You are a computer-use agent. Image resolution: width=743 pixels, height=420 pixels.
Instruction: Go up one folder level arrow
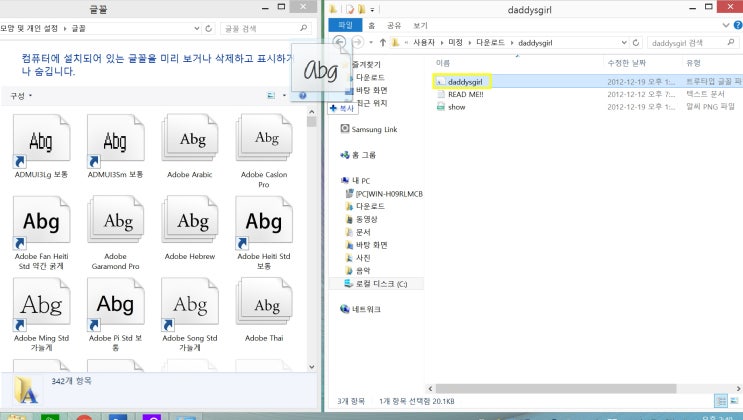[x=383, y=43]
